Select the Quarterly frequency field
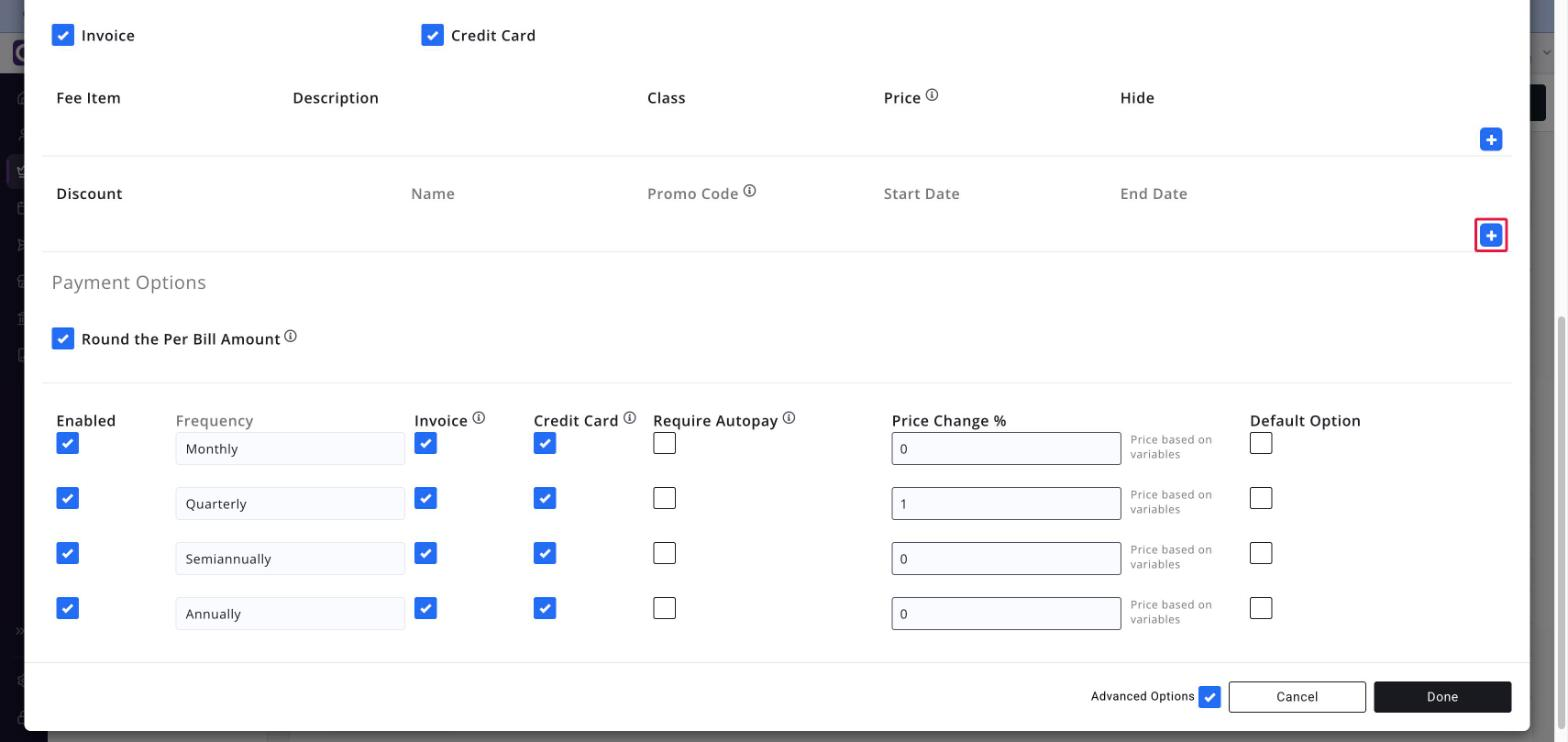 pos(290,504)
